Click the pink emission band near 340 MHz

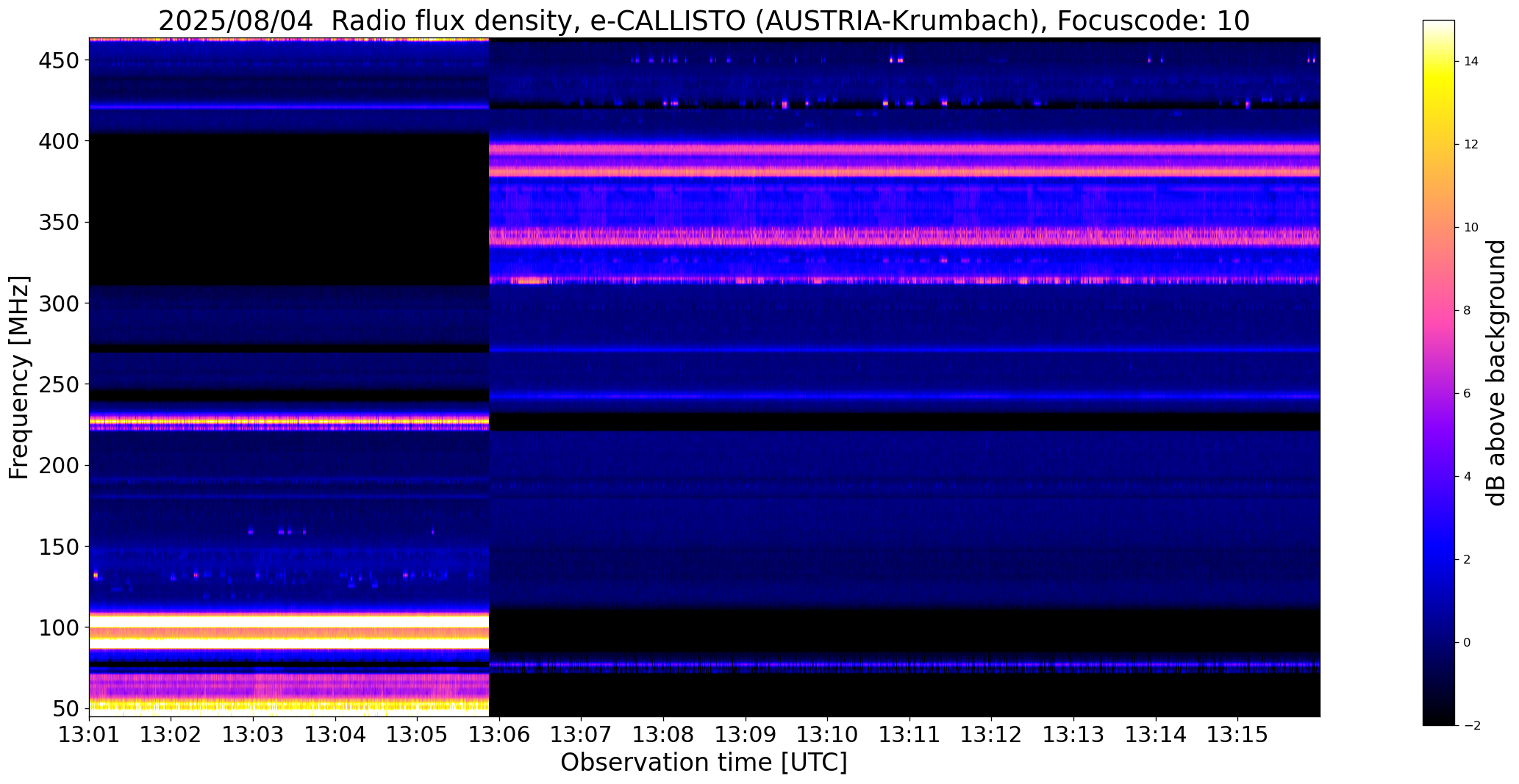[904, 237]
